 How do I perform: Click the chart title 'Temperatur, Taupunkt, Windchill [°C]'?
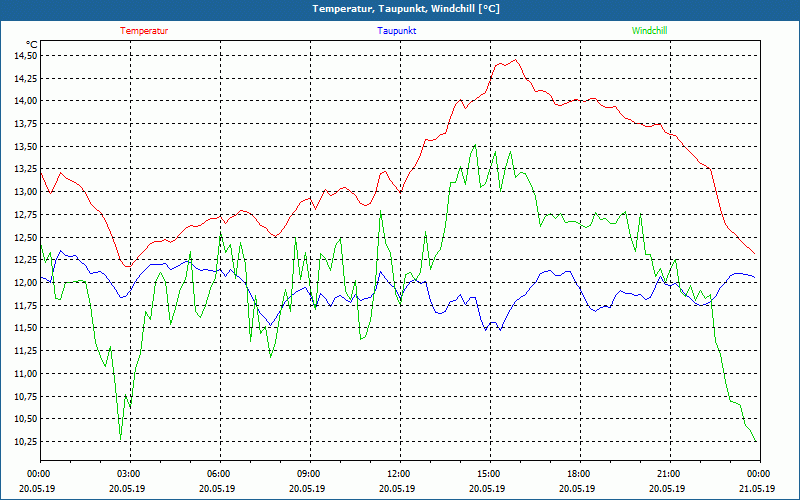point(406,9)
